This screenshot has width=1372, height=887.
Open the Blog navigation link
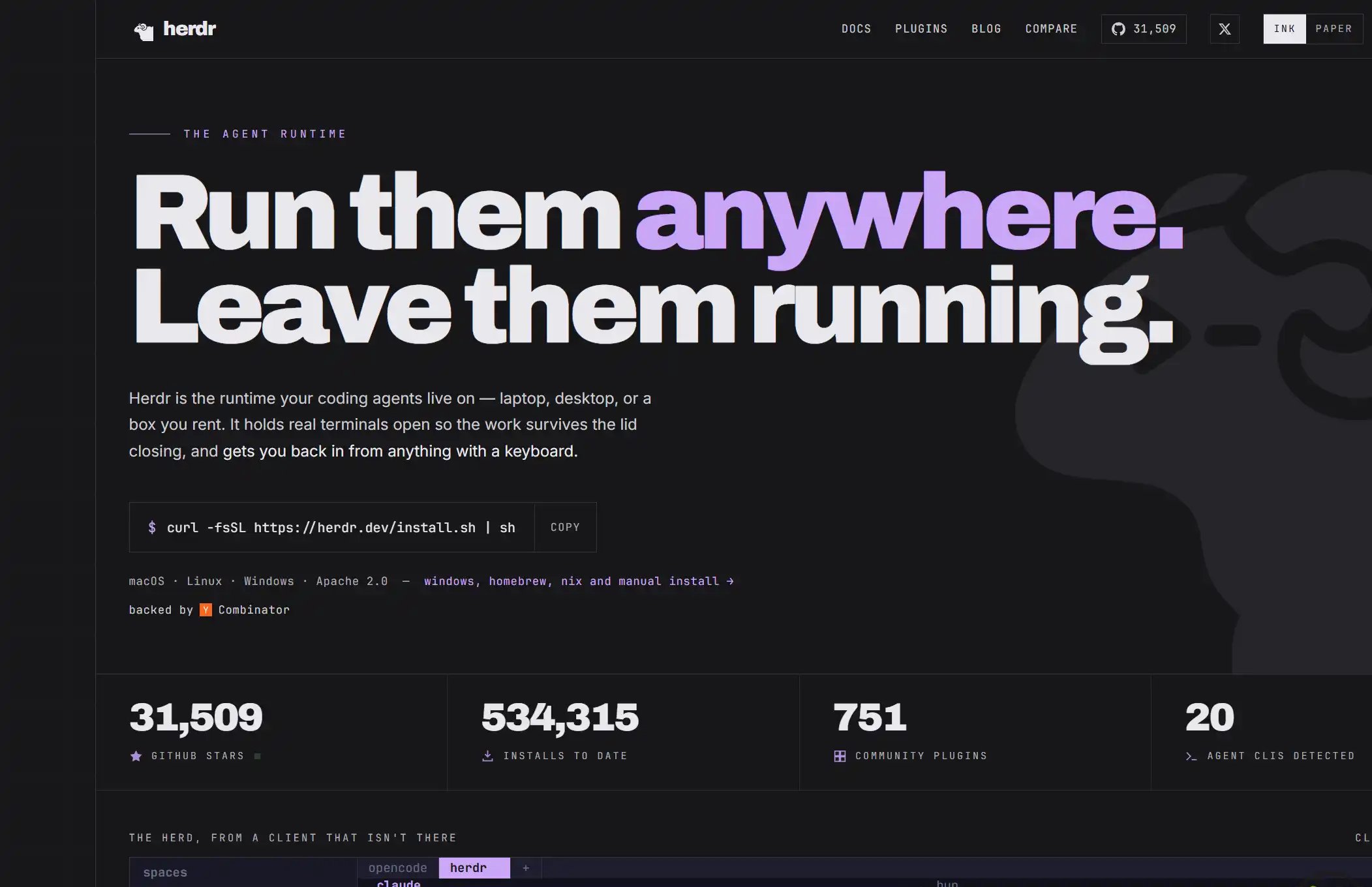[986, 29]
